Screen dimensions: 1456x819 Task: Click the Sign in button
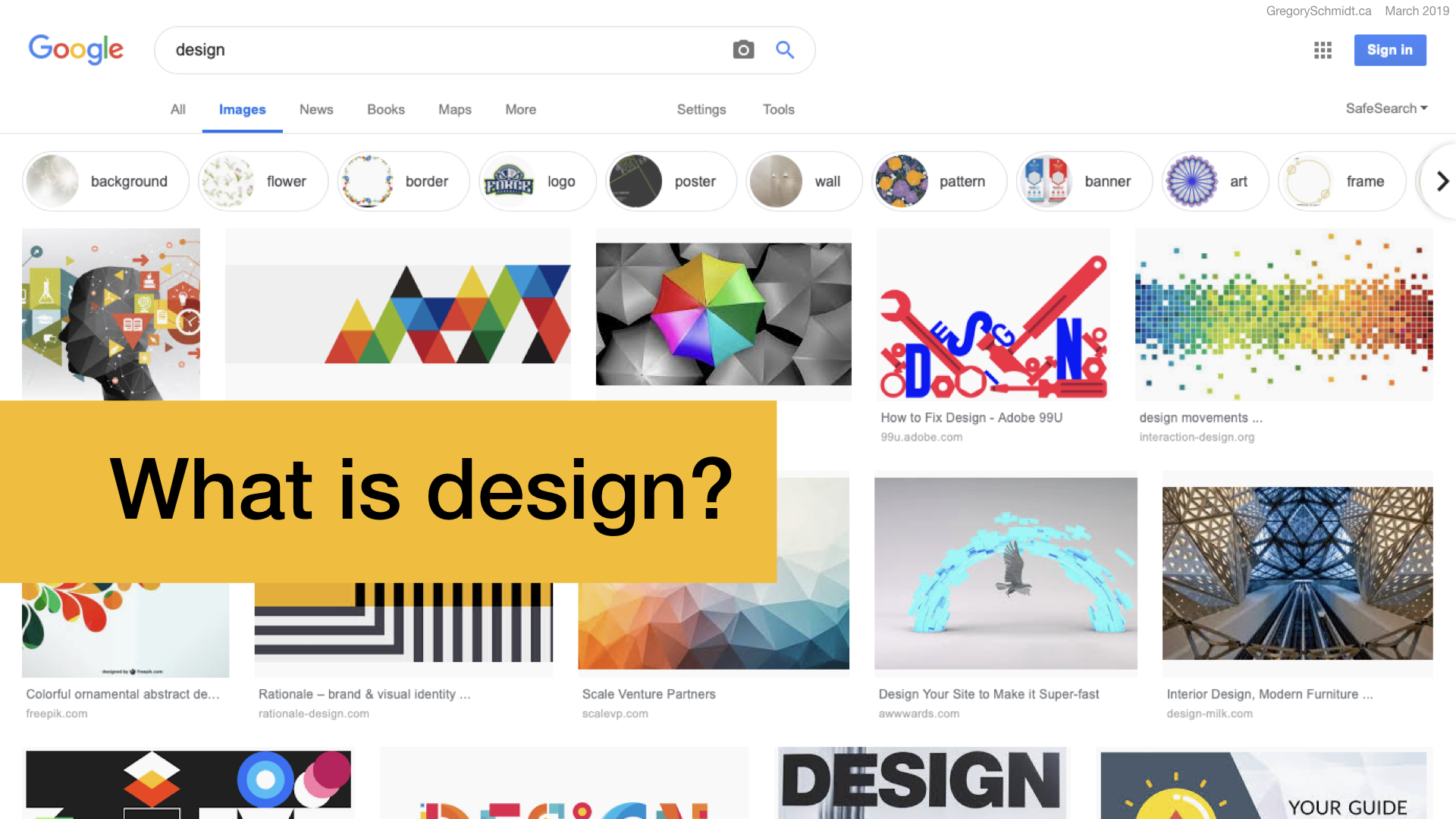pyautogui.click(x=1390, y=50)
